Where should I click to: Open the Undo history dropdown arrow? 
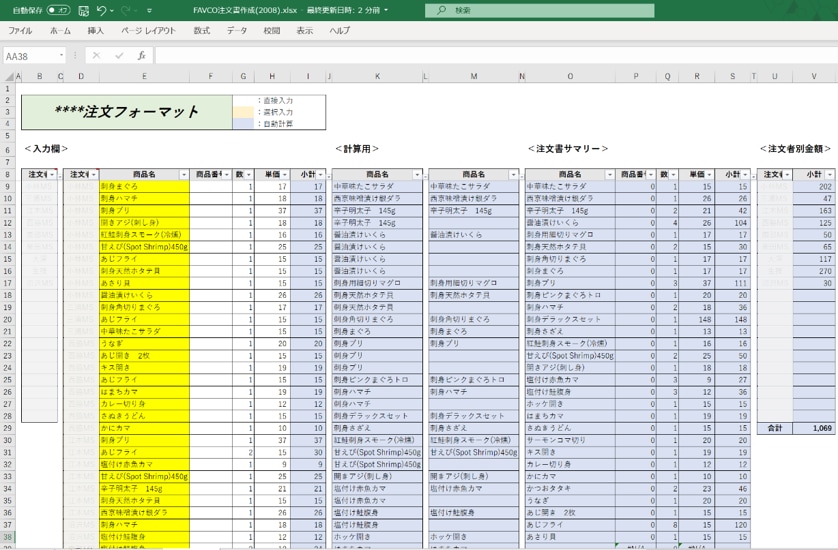coord(112,10)
